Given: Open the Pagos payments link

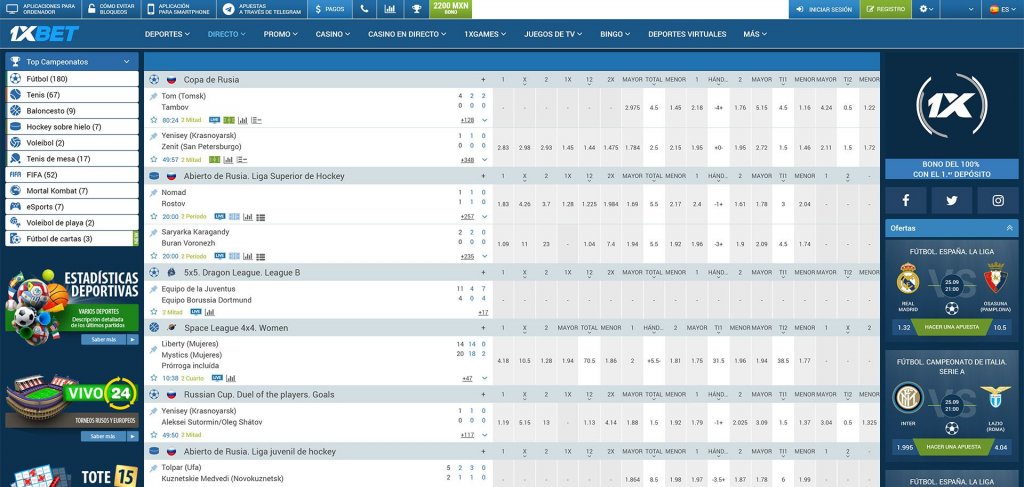Looking at the screenshot, I should (330, 9).
